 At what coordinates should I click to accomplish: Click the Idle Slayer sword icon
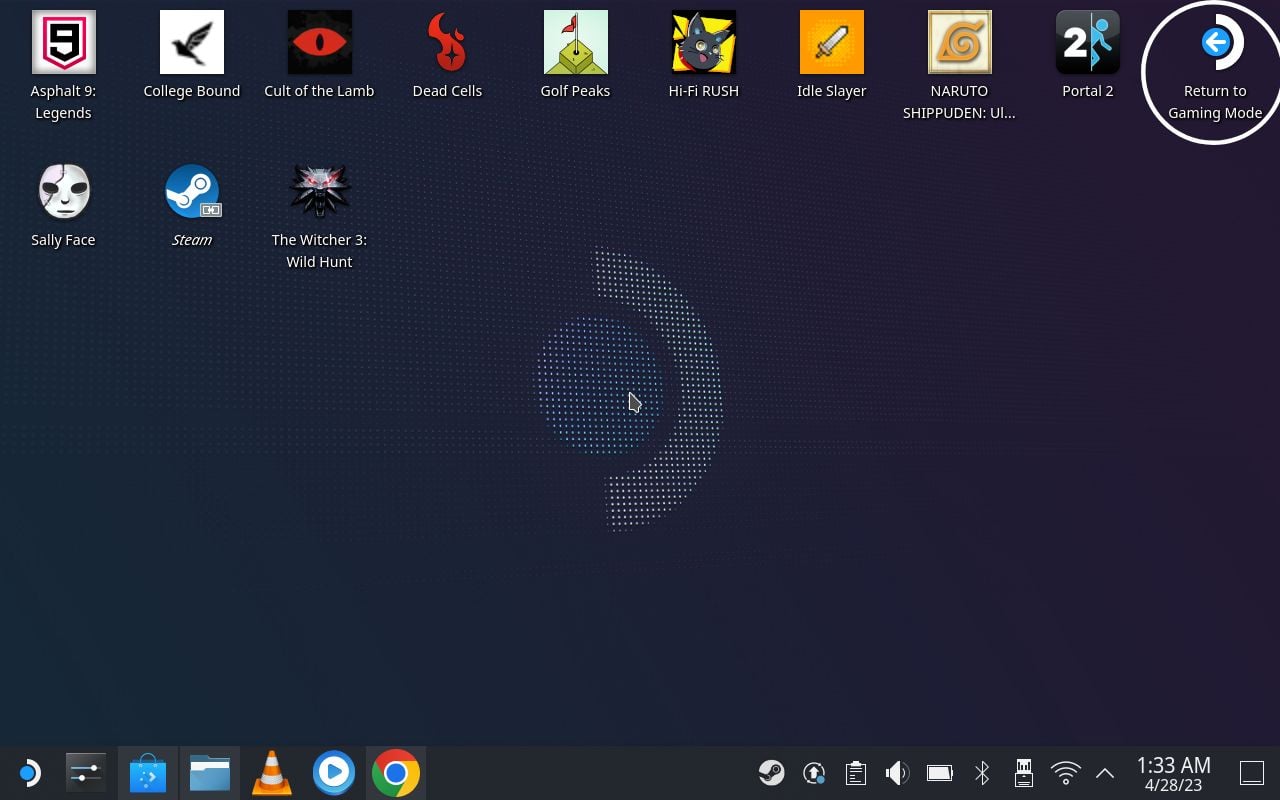coord(832,43)
